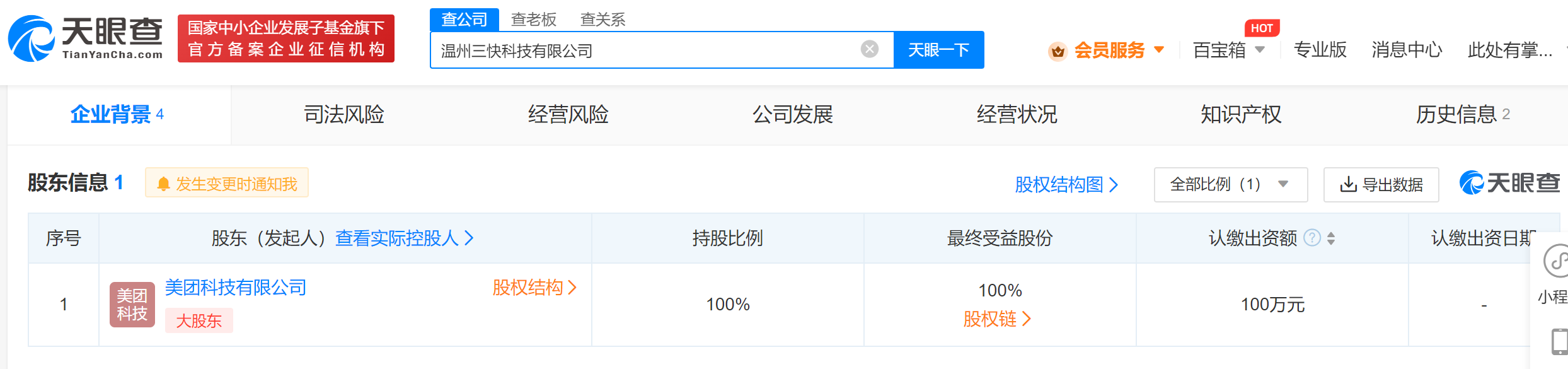Click the bell icon in 发生变更时通知我

(x=163, y=184)
